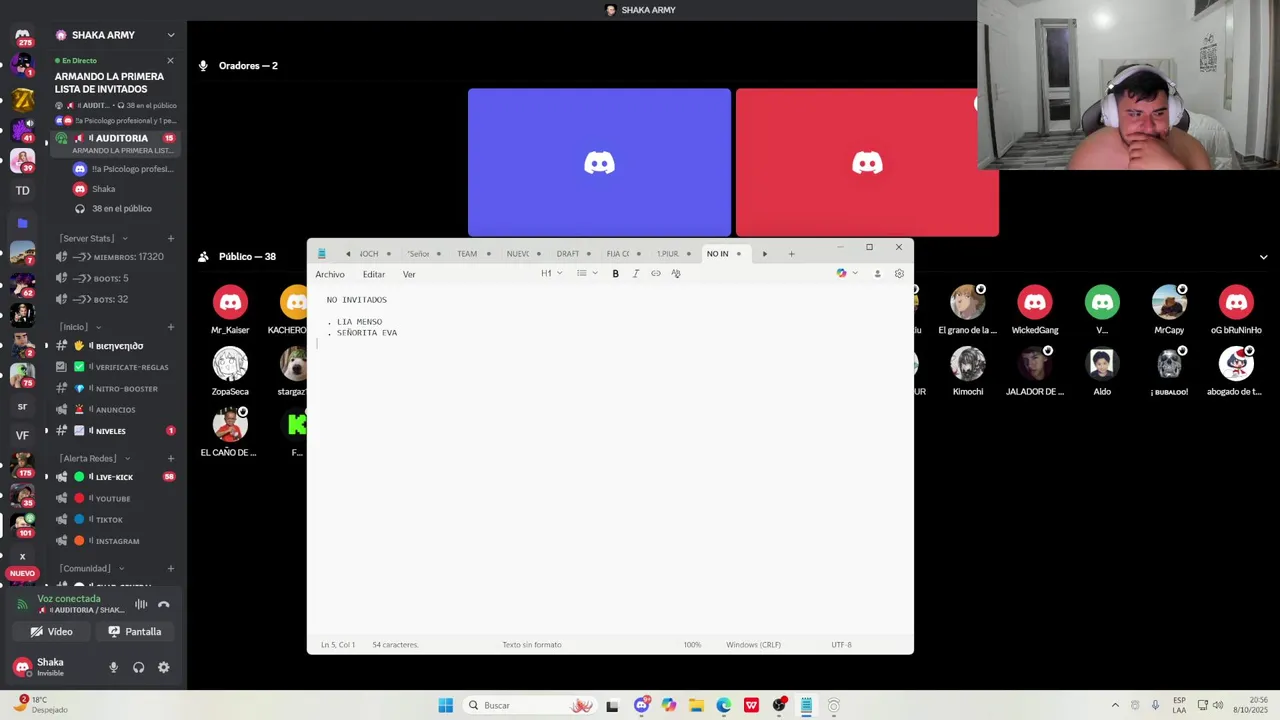This screenshot has height=720, width=1280.
Task: Toggle italic formatting in Notepad
Action: 635,273
